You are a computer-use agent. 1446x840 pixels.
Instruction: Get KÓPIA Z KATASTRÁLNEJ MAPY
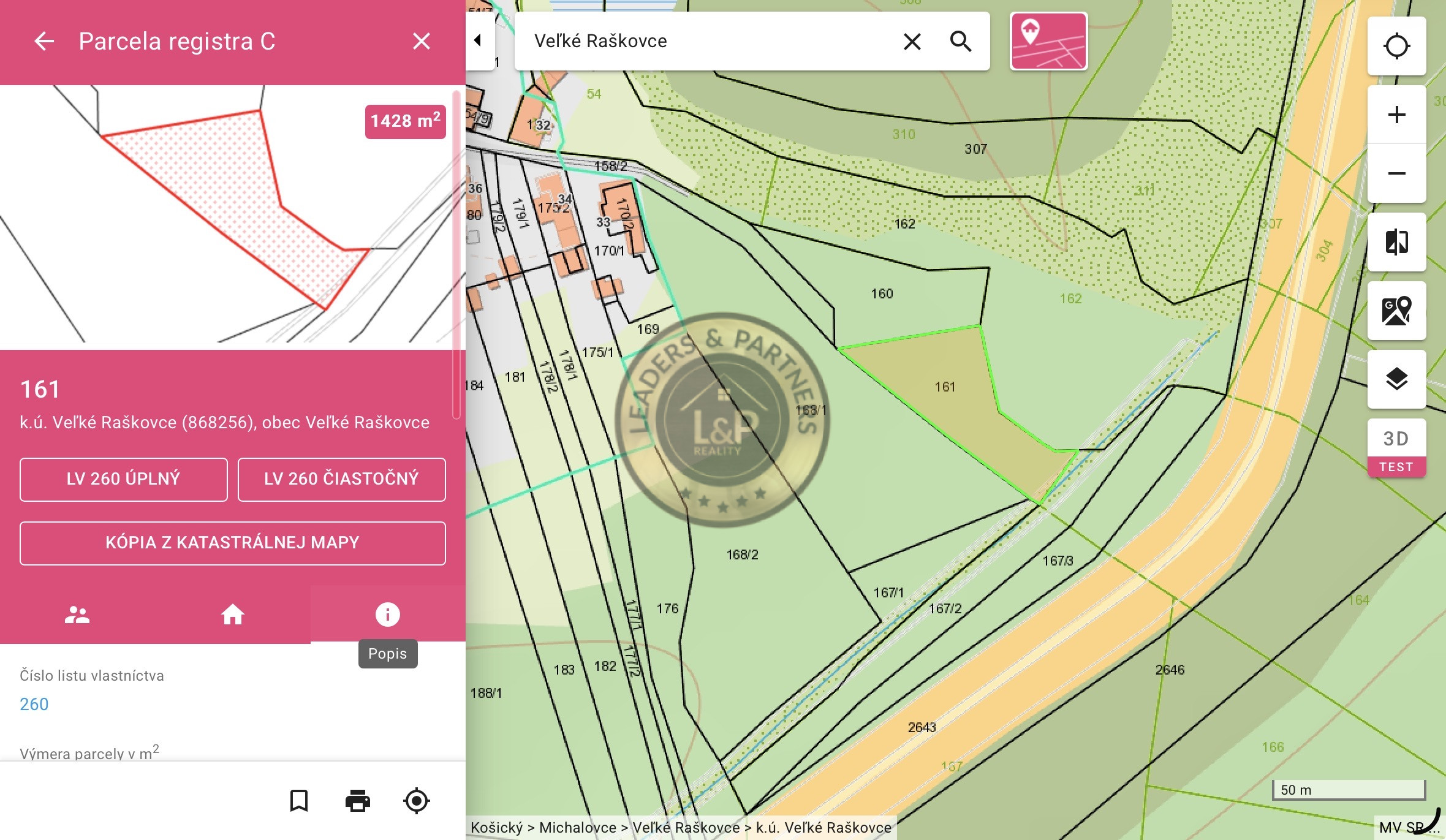point(233,543)
